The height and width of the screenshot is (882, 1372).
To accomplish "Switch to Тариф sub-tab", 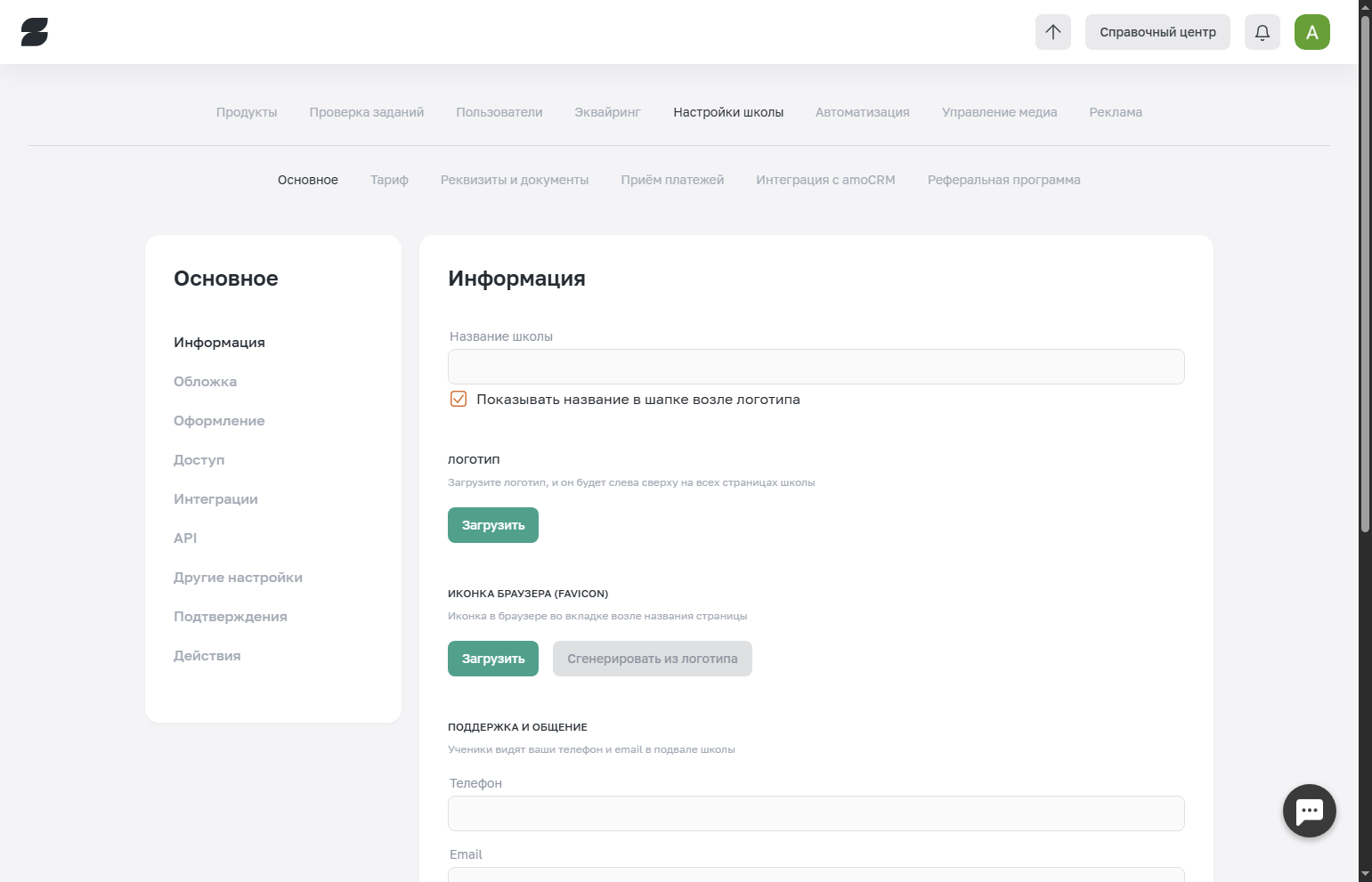I will (x=389, y=180).
